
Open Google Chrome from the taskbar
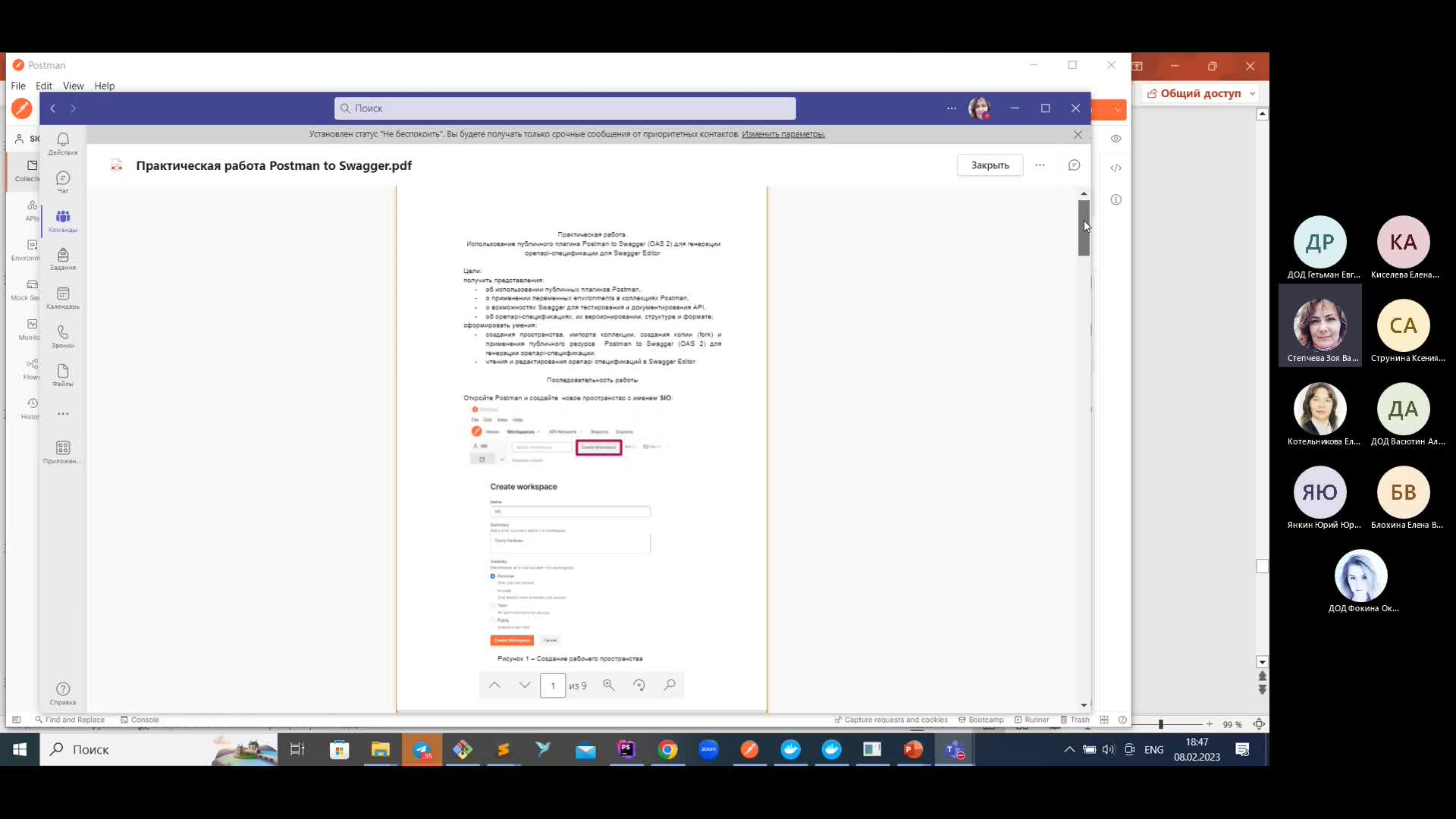pos(667,749)
